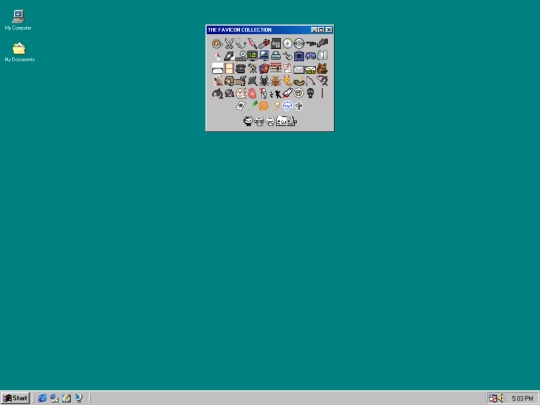
Task: Click Show Desktop quick launch icon
Action: [x=66, y=398]
